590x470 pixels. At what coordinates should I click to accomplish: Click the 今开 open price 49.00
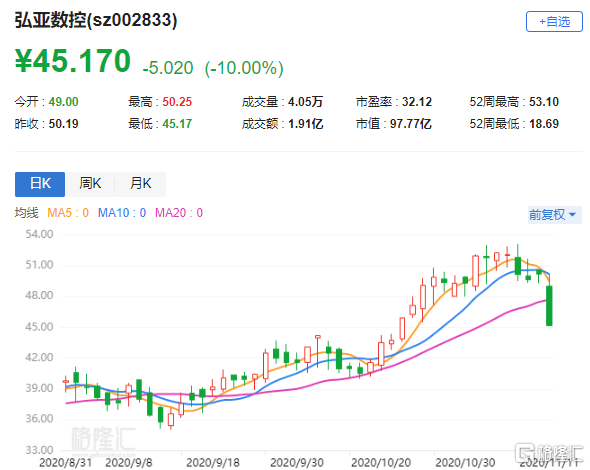64,102
